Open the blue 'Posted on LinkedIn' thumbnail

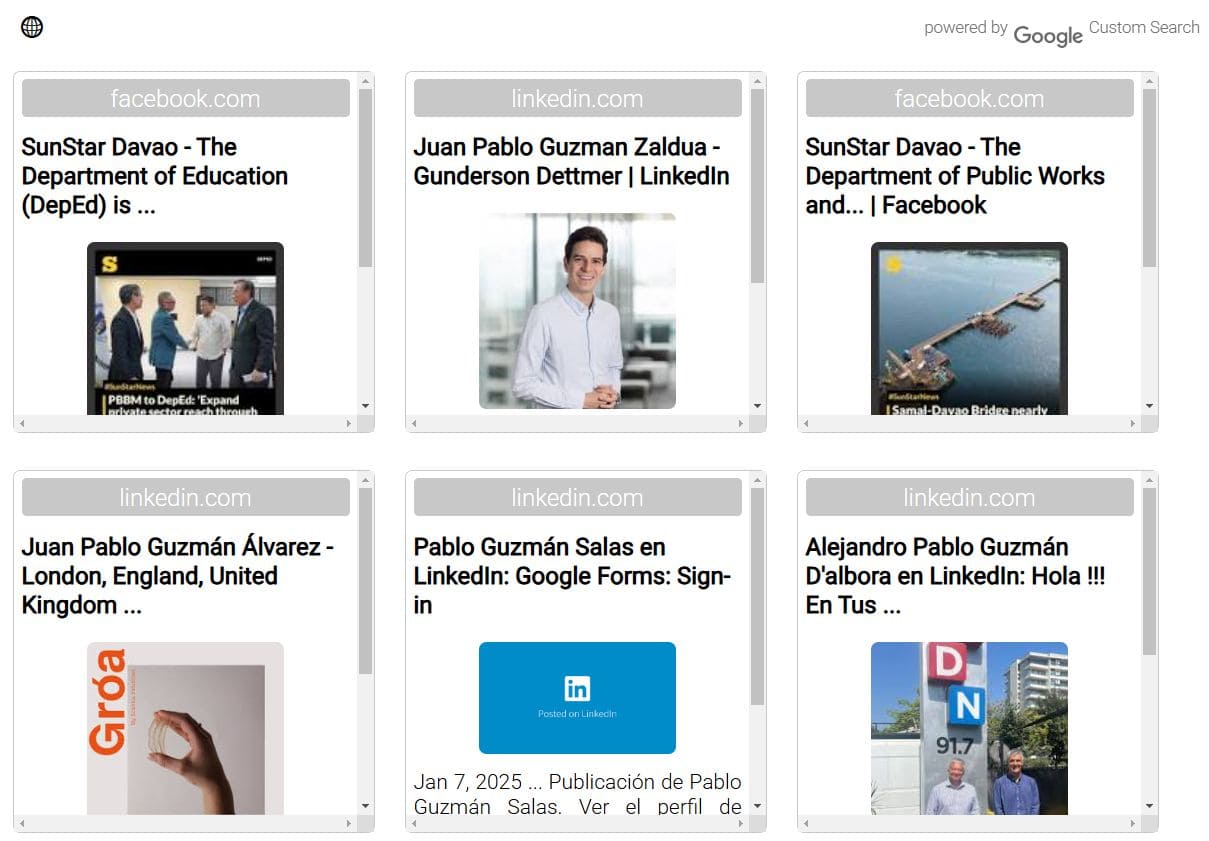point(577,698)
